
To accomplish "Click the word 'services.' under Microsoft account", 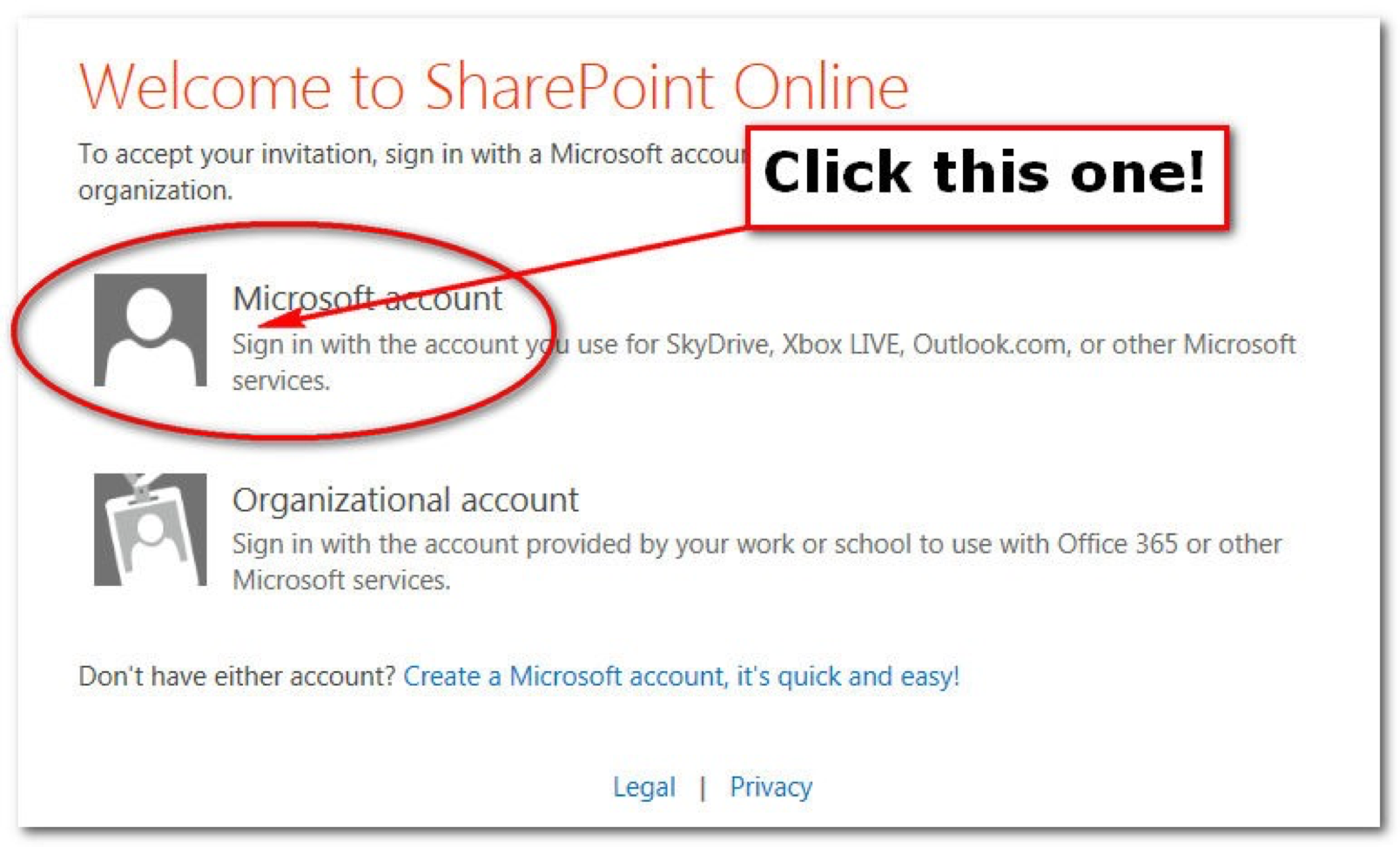I will pos(280,381).
